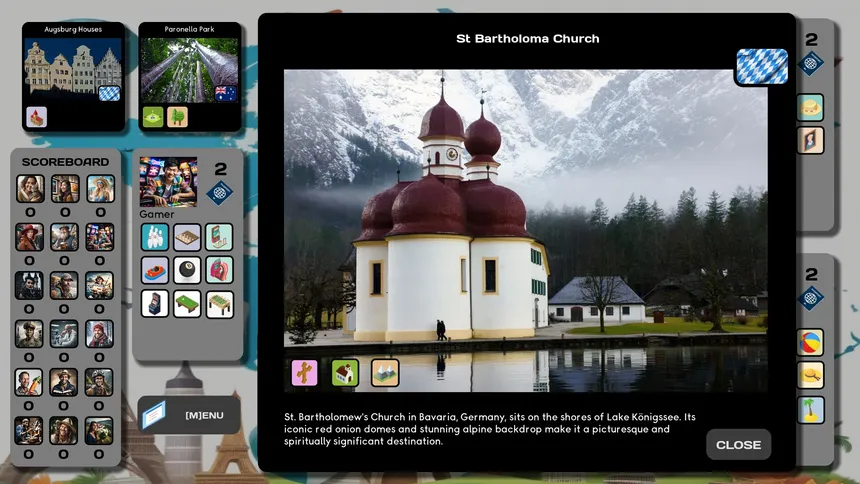This screenshot has width=860, height=484.
Task: Select the arcade cabinet icon
Action: click(x=155, y=304)
